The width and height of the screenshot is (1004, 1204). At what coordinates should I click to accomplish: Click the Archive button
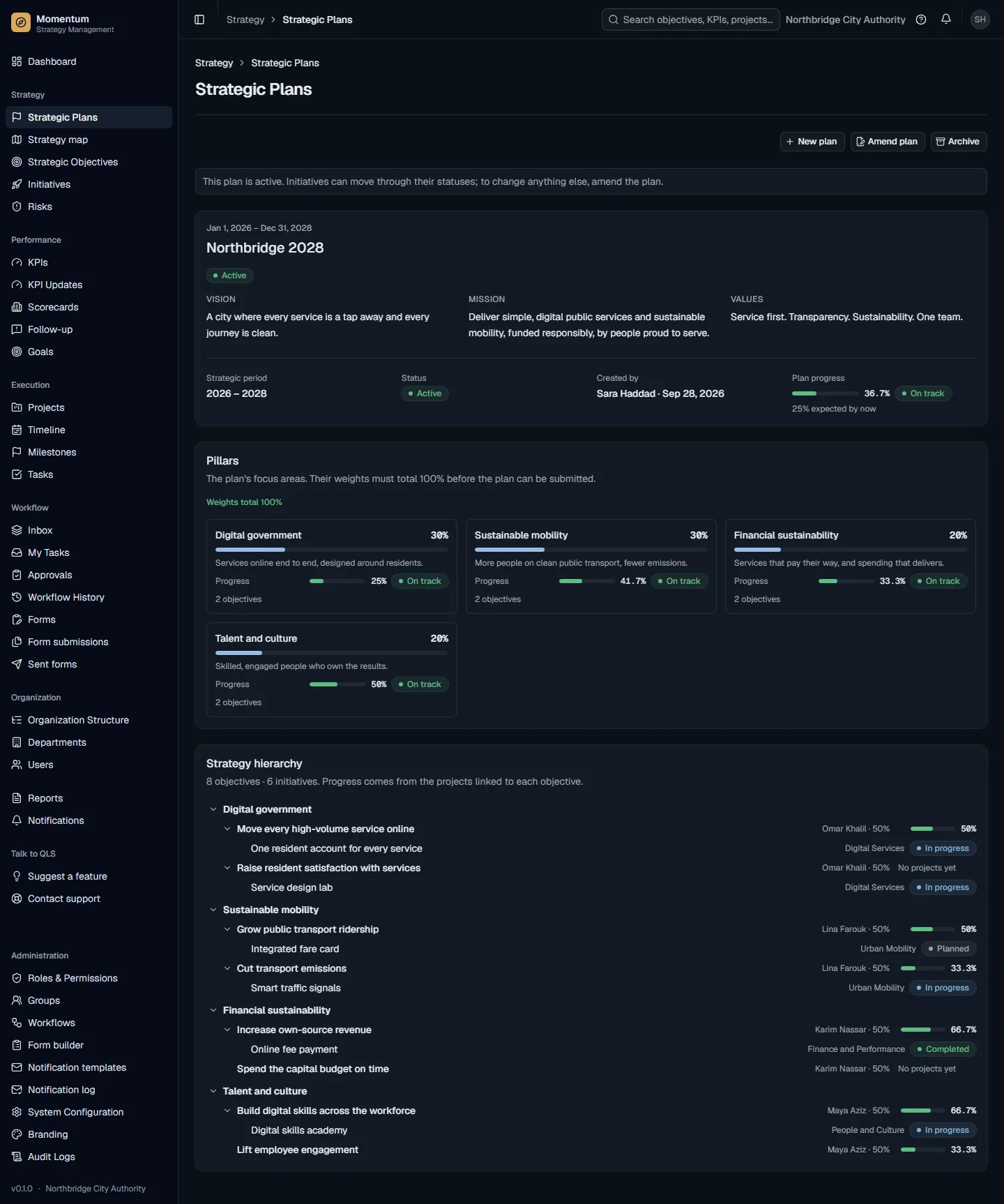pyautogui.click(x=959, y=142)
